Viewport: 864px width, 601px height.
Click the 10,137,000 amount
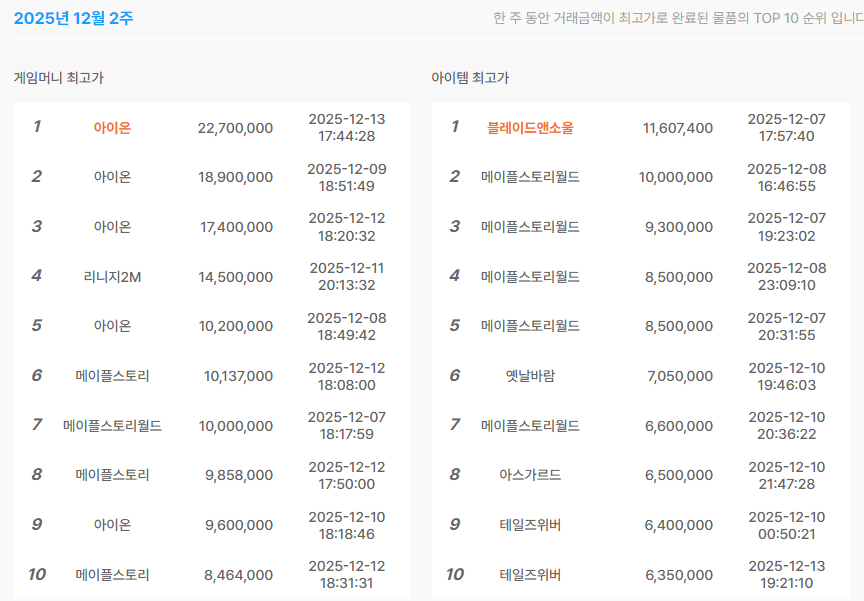(x=239, y=376)
